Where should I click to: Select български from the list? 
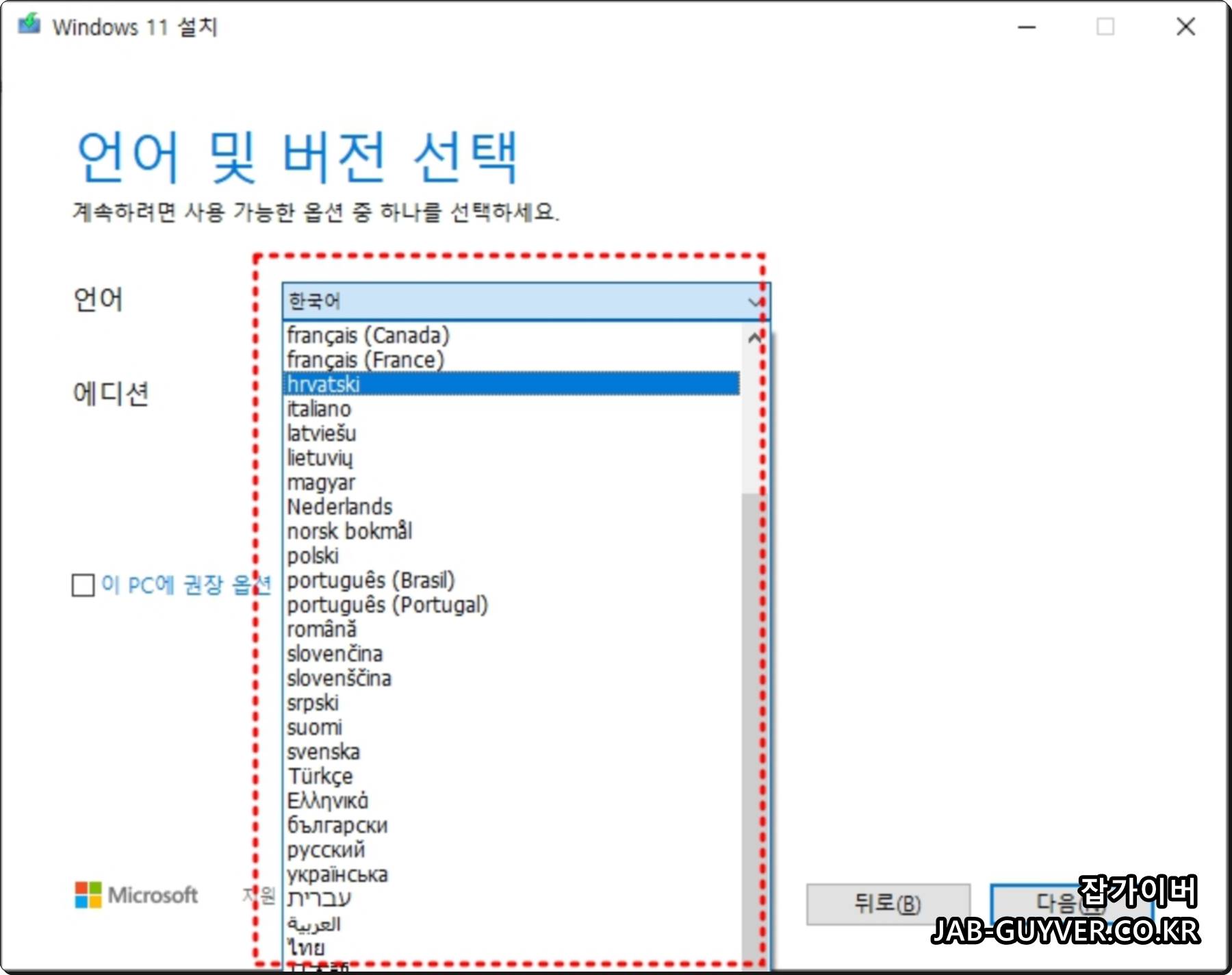click(x=511, y=826)
